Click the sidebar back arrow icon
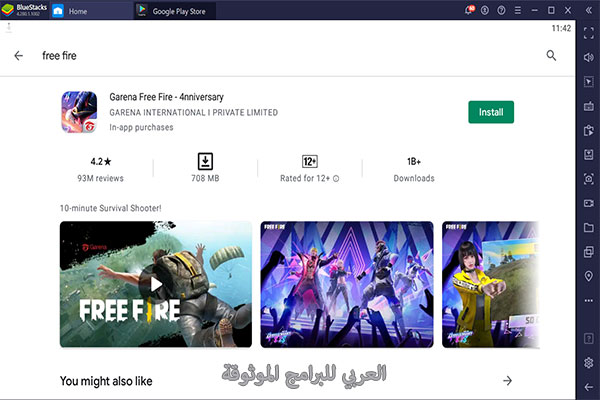600x400 pixels. coord(589,387)
